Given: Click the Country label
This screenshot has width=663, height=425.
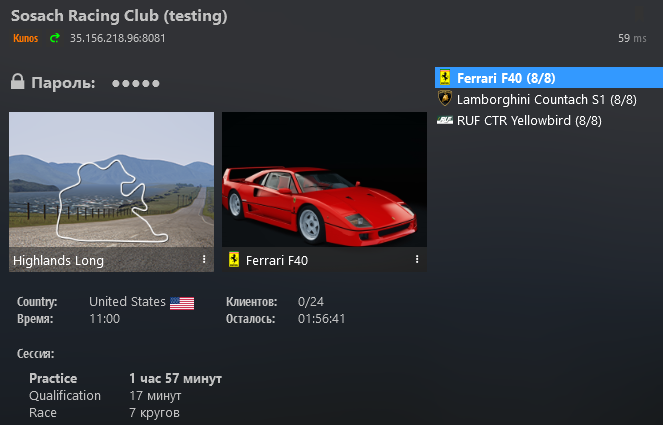Looking at the screenshot, I should [x=37, y=302].
